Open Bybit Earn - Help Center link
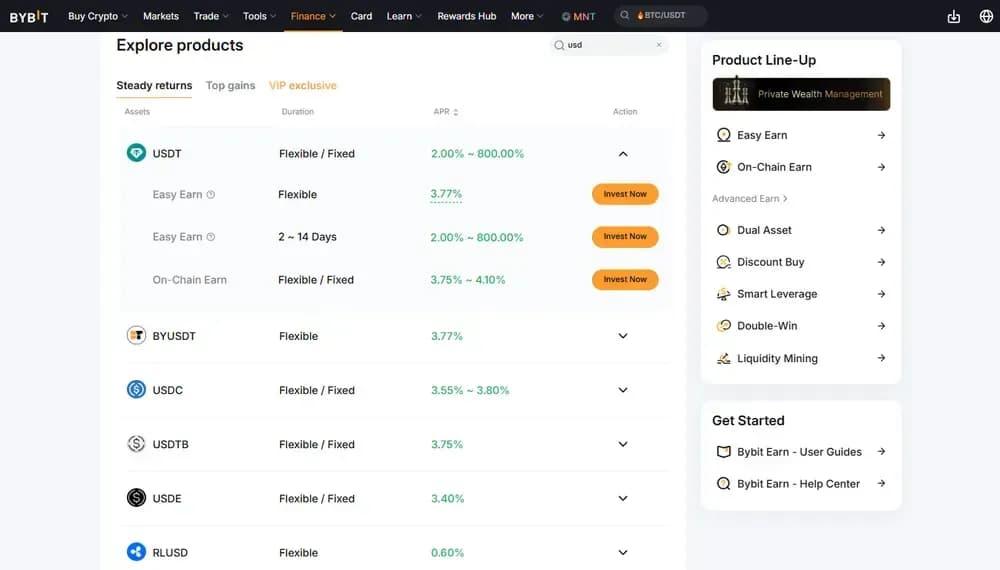Viewport: 1000px width, 570px height. 798,484
